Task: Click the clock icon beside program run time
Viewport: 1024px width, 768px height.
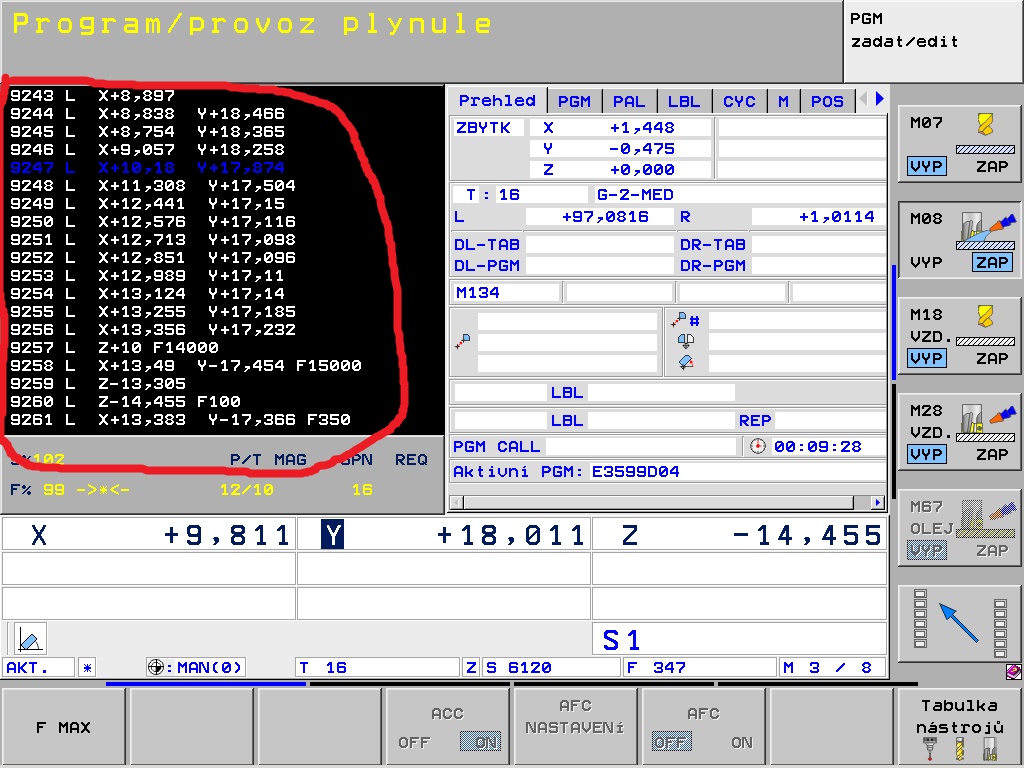Action: click(x=757, y=447)
